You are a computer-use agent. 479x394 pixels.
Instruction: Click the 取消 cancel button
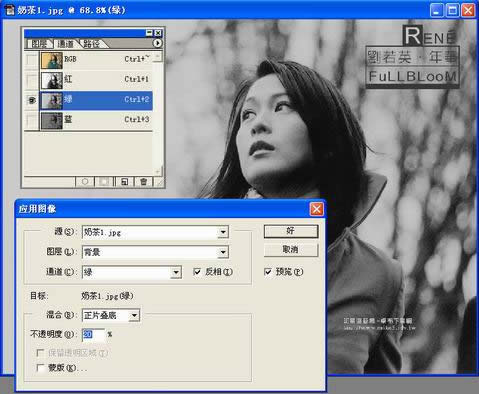pos(291,250)
